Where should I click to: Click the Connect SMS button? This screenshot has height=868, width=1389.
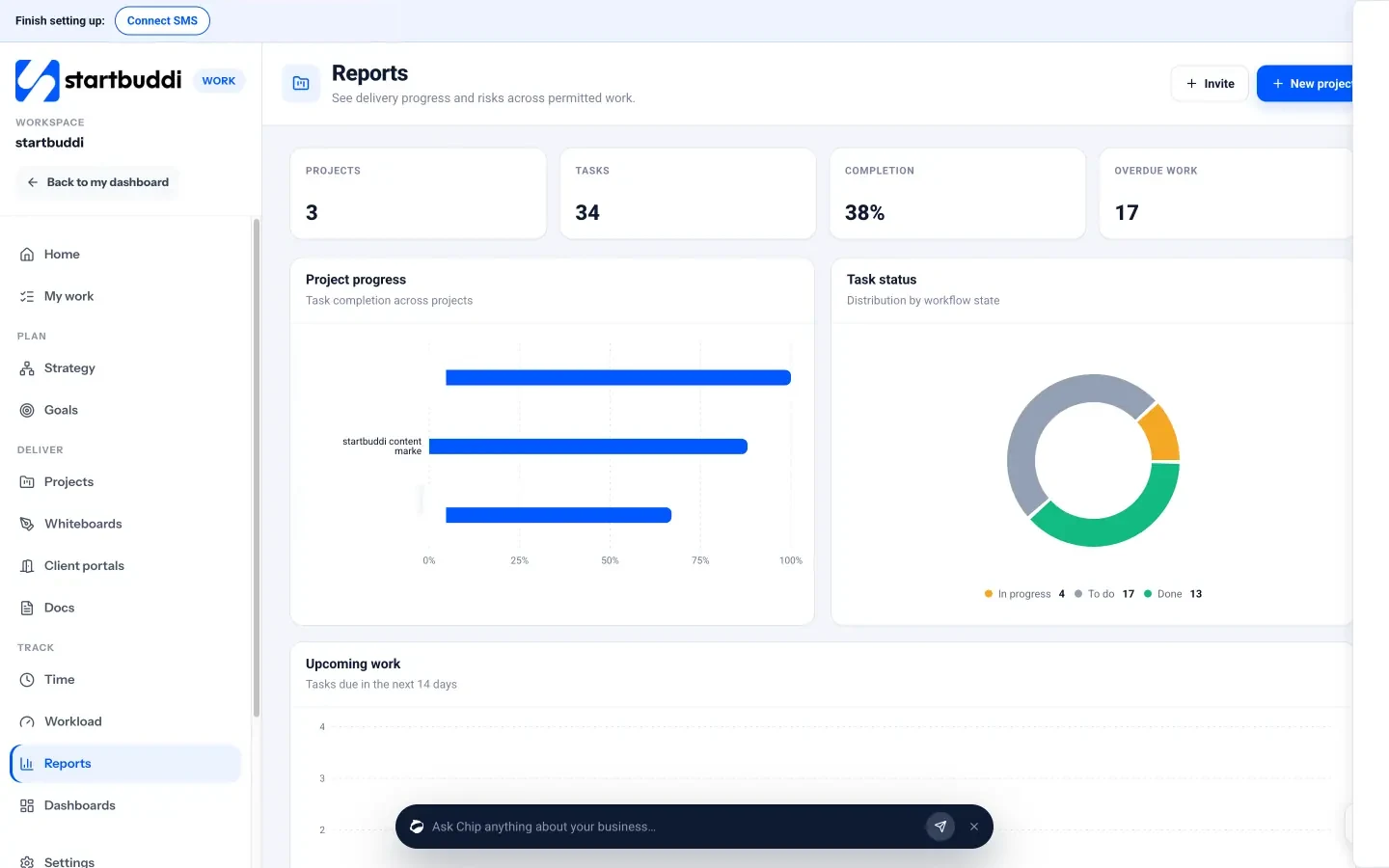(x=162, y=20)
